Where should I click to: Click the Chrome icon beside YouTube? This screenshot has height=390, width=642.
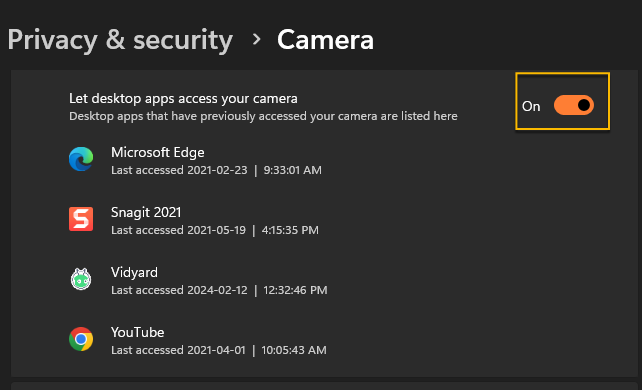(x=81, y=339)
